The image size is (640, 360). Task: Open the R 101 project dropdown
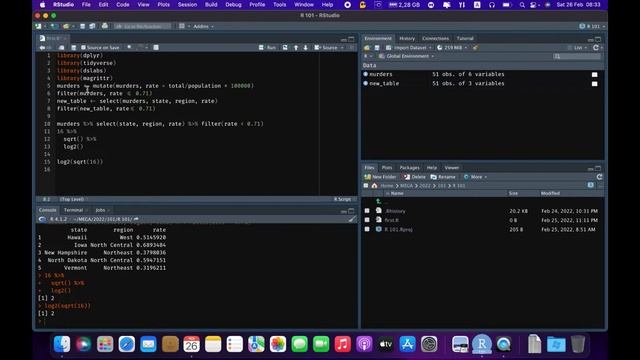pos(592,27)
